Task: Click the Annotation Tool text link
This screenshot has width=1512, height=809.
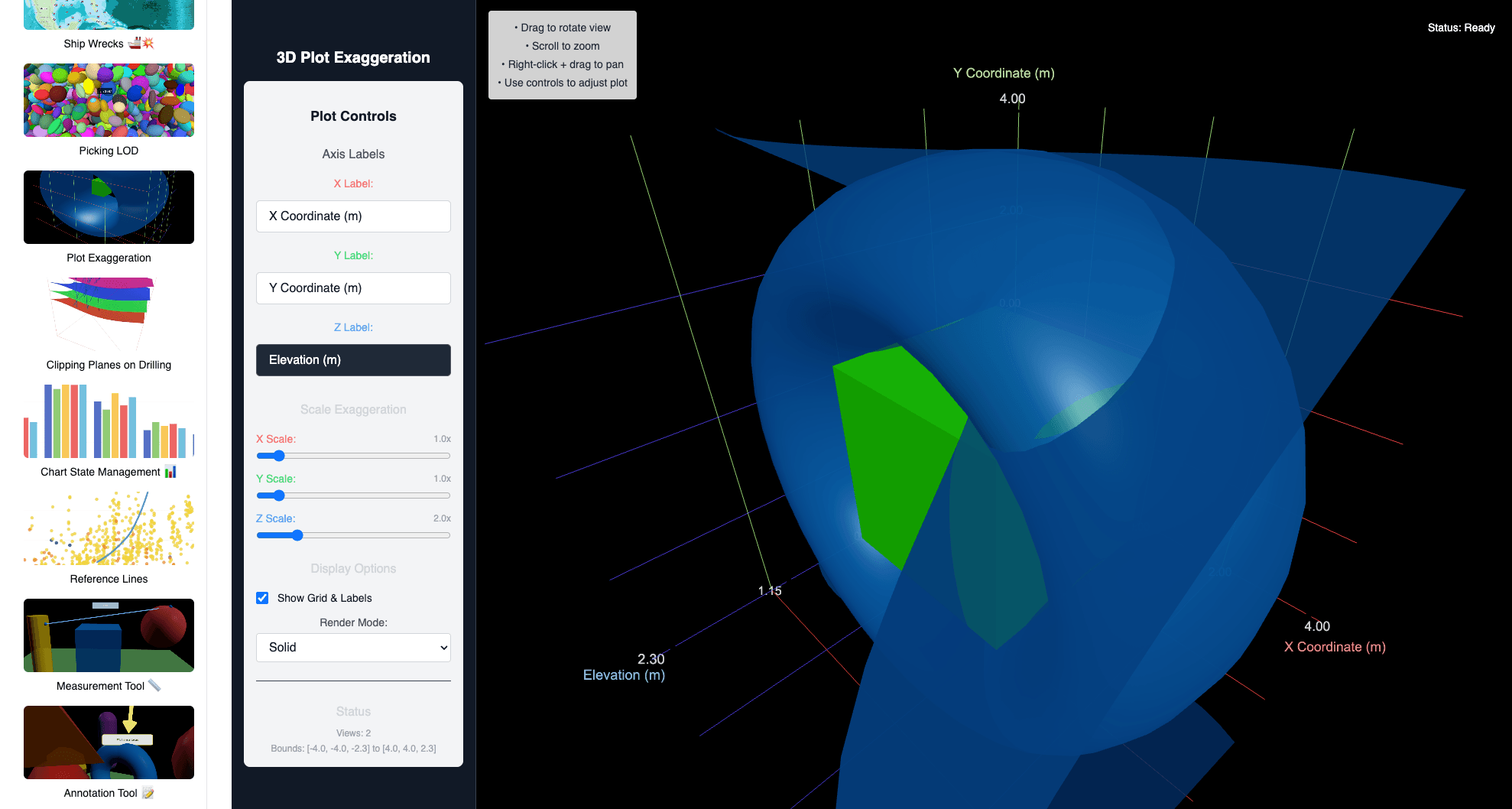Action: coord(100,793)
